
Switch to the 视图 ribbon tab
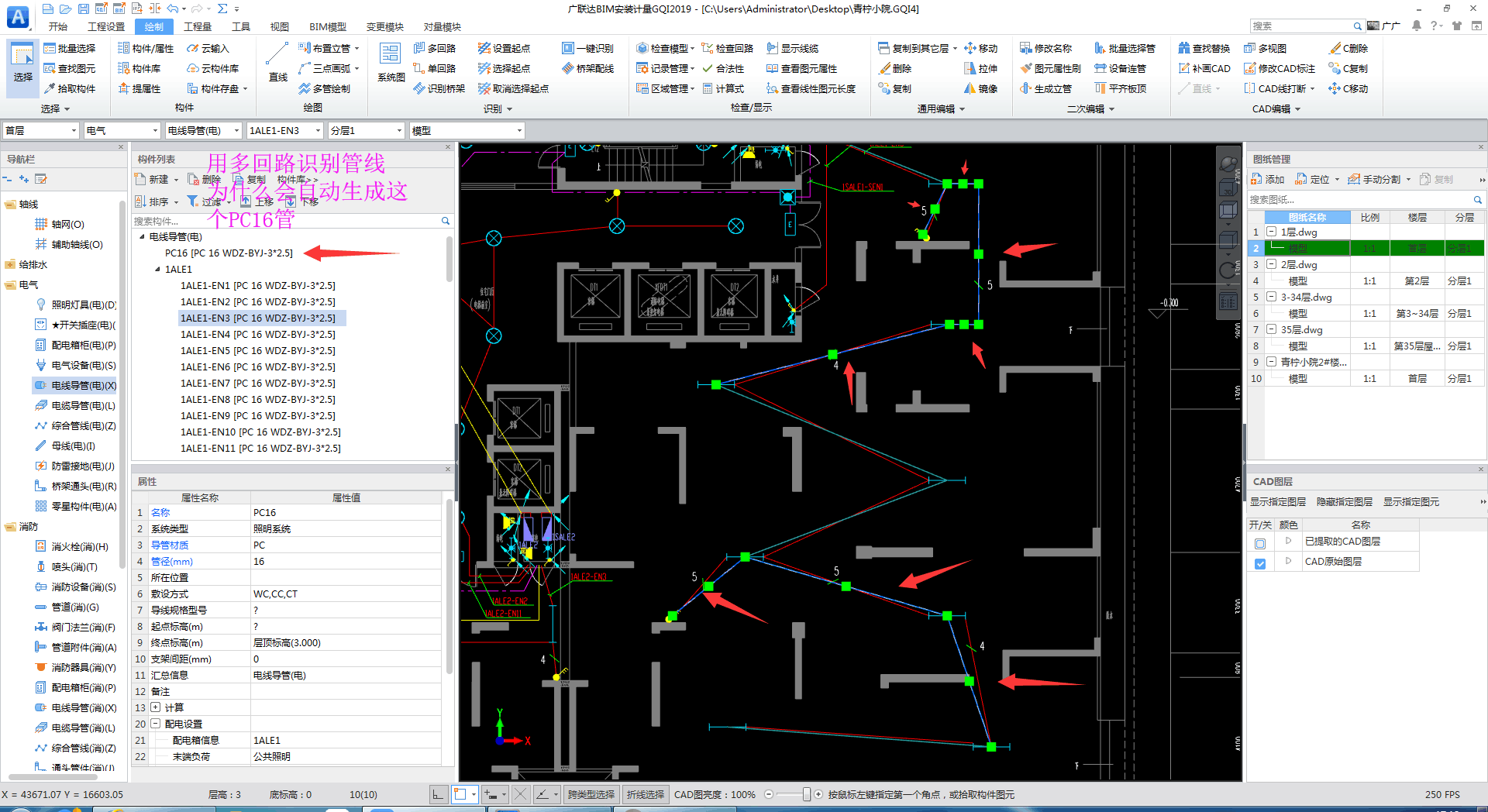280,26
